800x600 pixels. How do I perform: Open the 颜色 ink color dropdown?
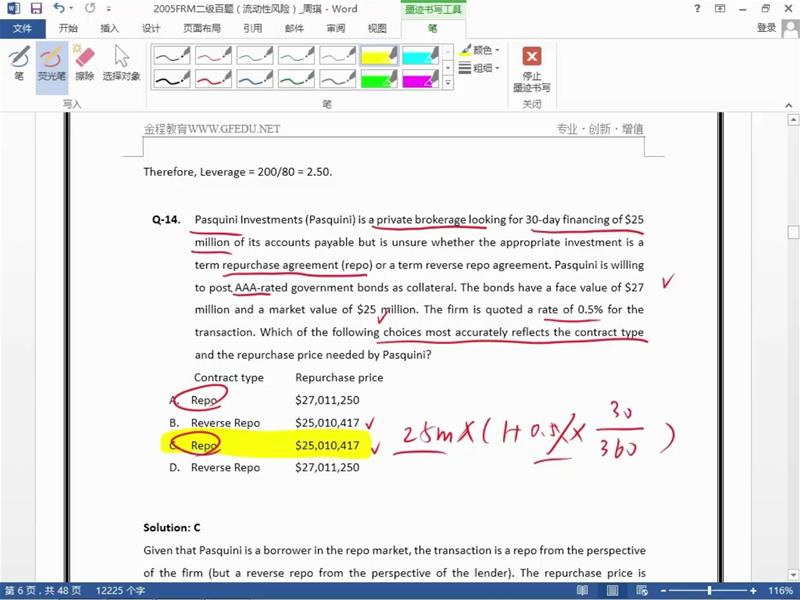pyautogui.click(x=479, y=50)
